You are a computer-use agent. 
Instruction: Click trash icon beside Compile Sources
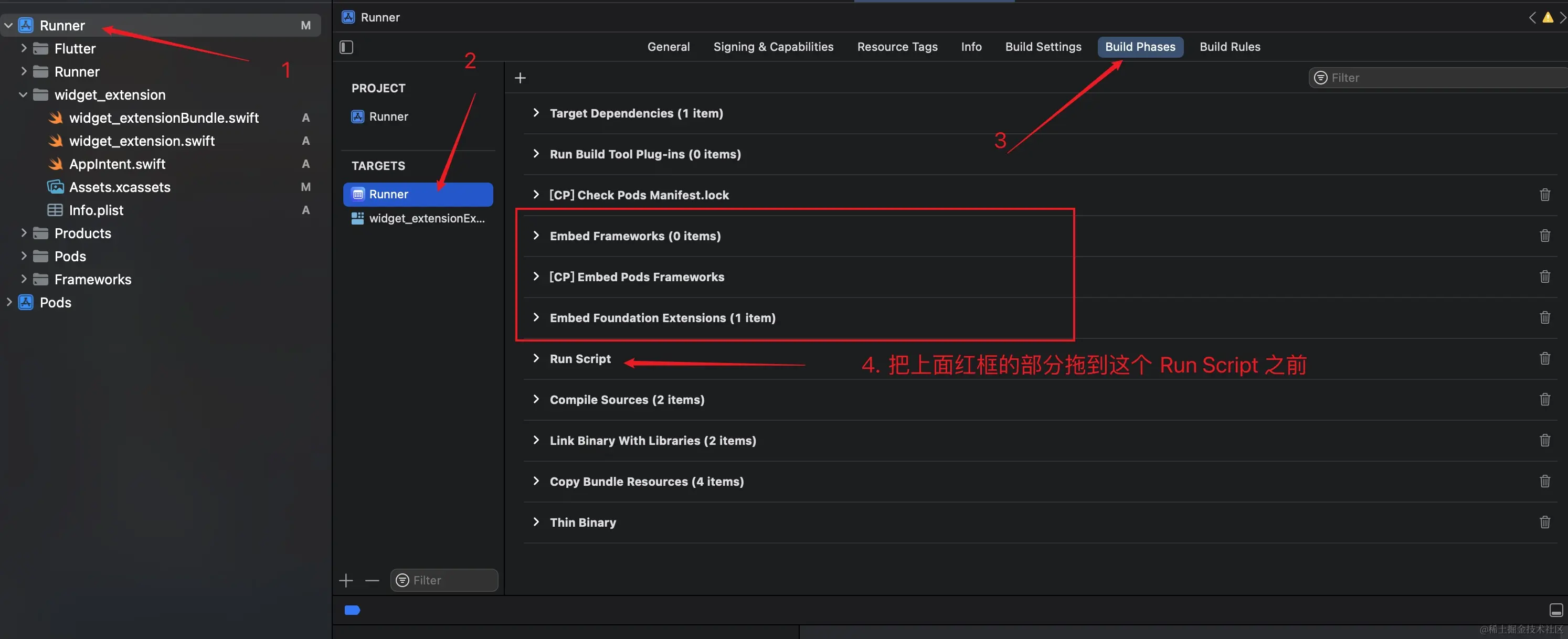pyautogui.click(x=1544, y=399)
